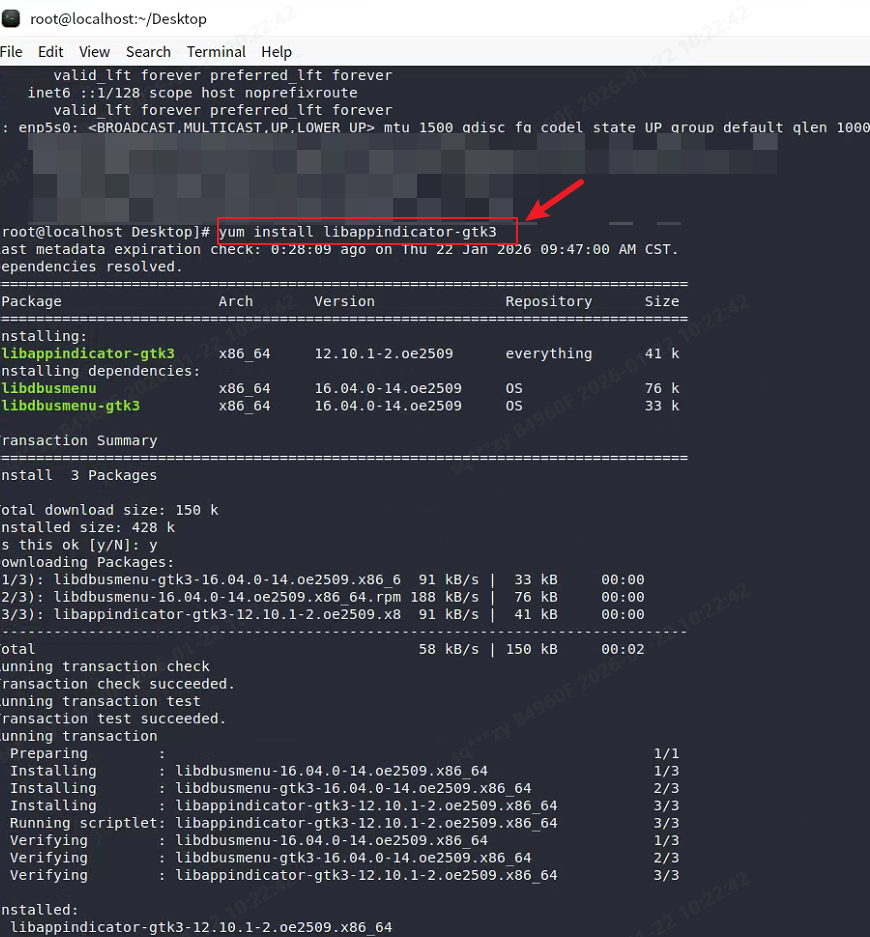
Task: Click the Transaction Summary heading text
Action: pos(79,441)
